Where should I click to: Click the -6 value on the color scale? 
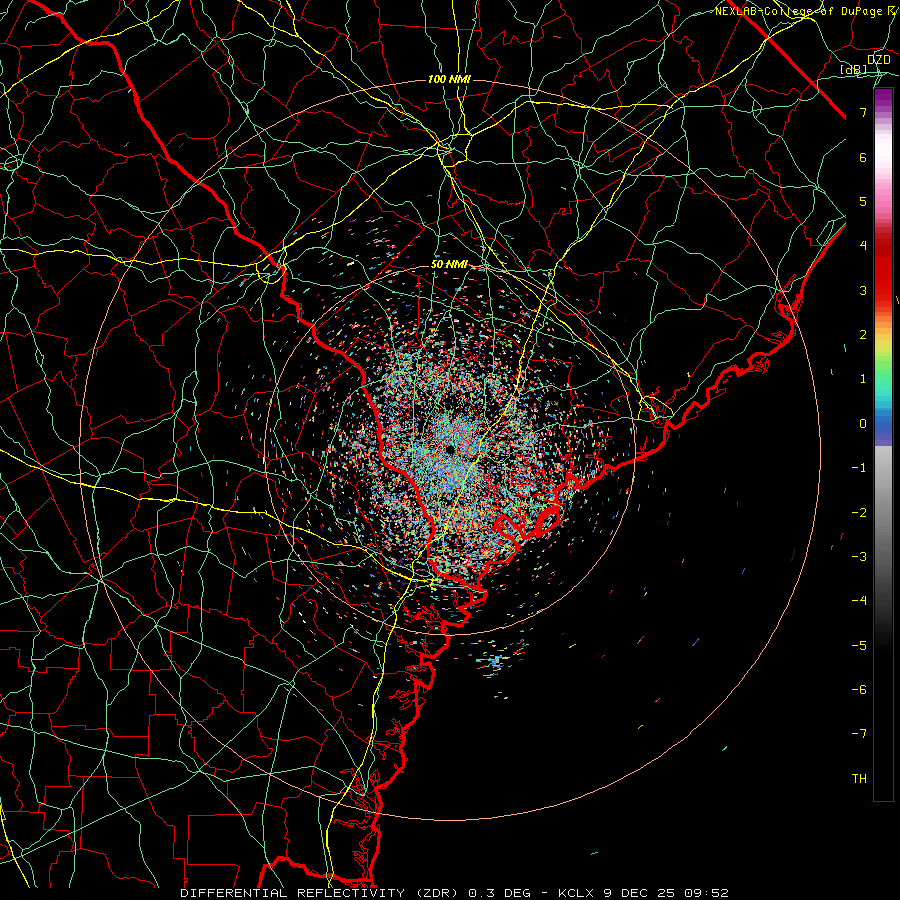coord(860,690)
